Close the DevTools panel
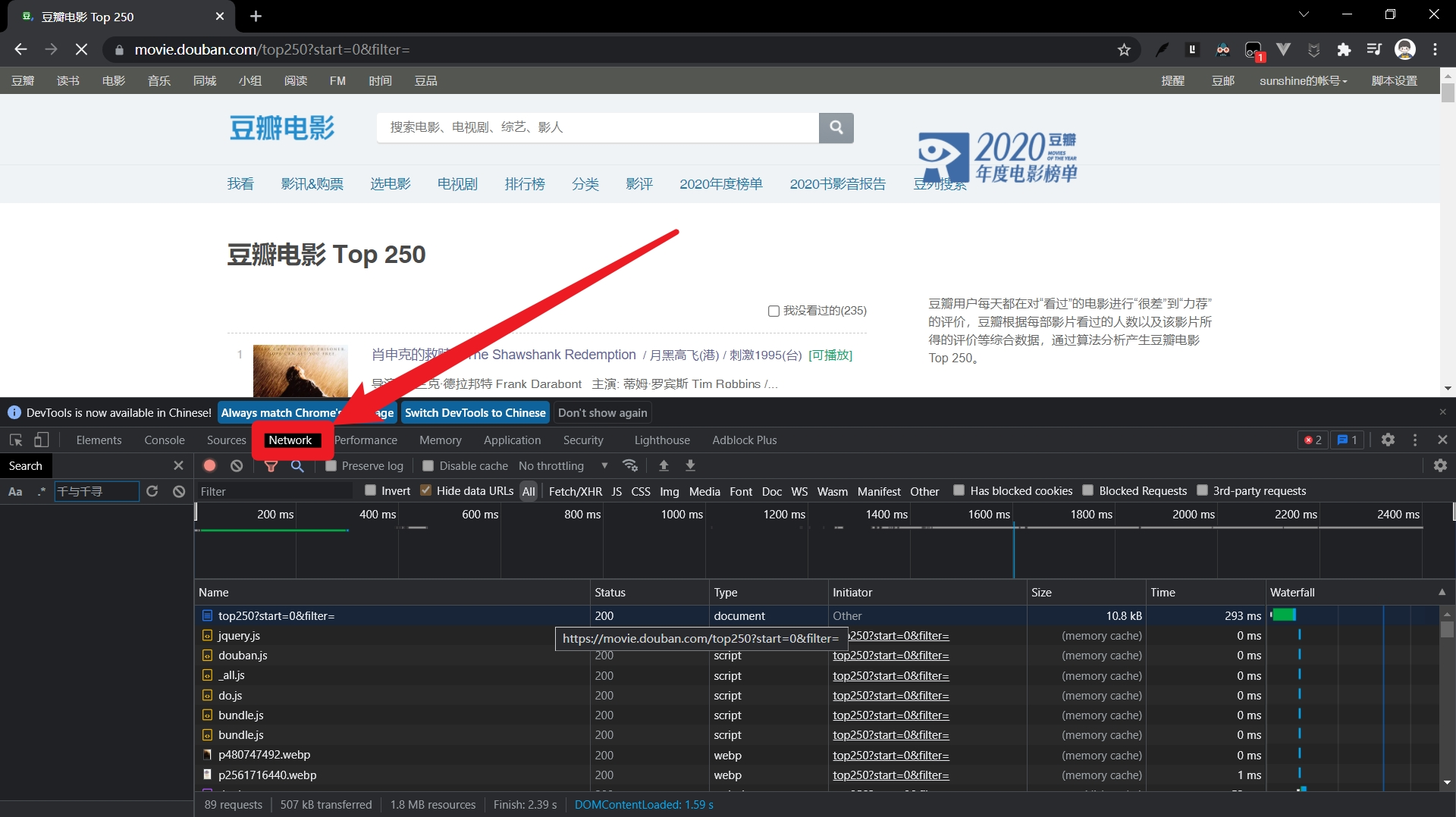The height and width of the screenshot is (817, 1456). [1442, 440]
